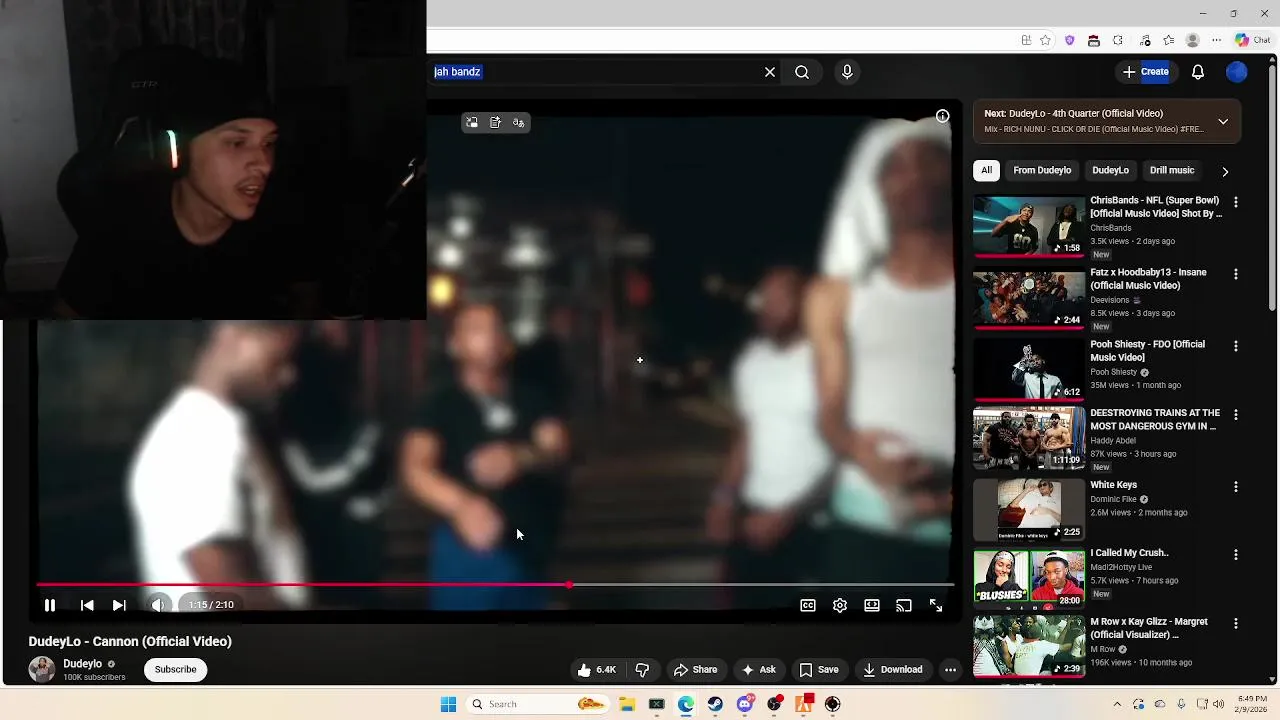
Task: Open White Keys video title
Action: tap(1113, 485)
